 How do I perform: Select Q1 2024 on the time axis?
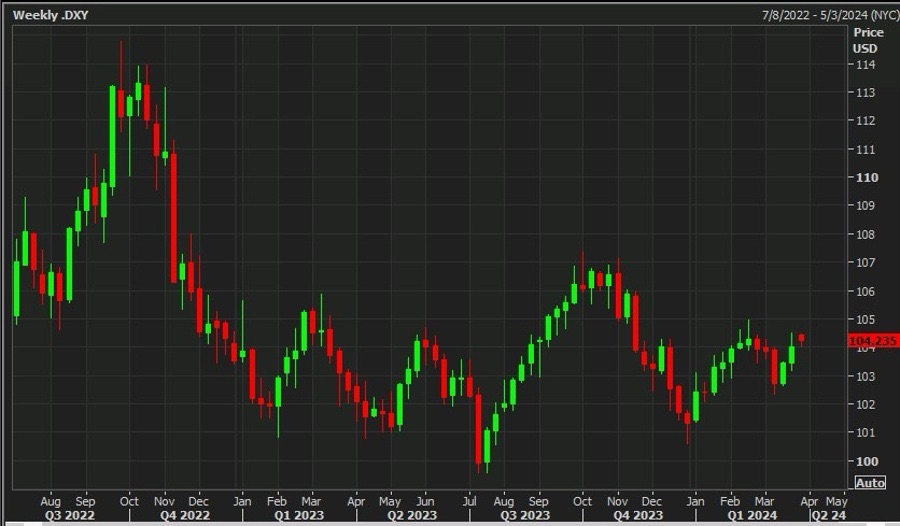pyautogui.click(x=749, y=516)
